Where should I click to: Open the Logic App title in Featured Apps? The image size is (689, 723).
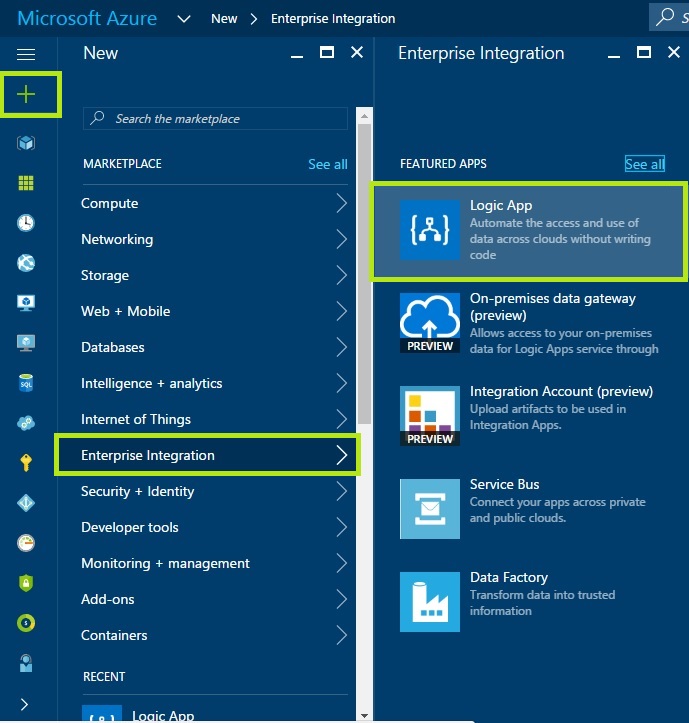(501, 205)
